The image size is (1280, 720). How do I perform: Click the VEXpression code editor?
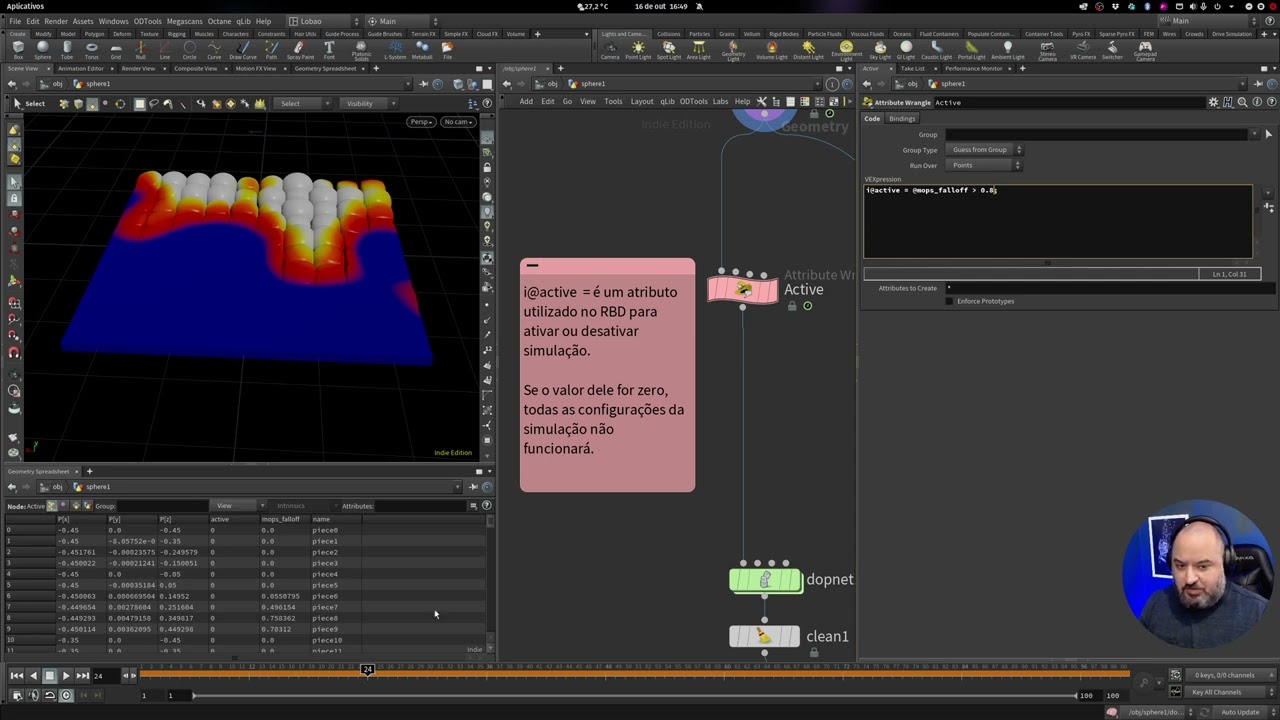tap(1057, 221)
